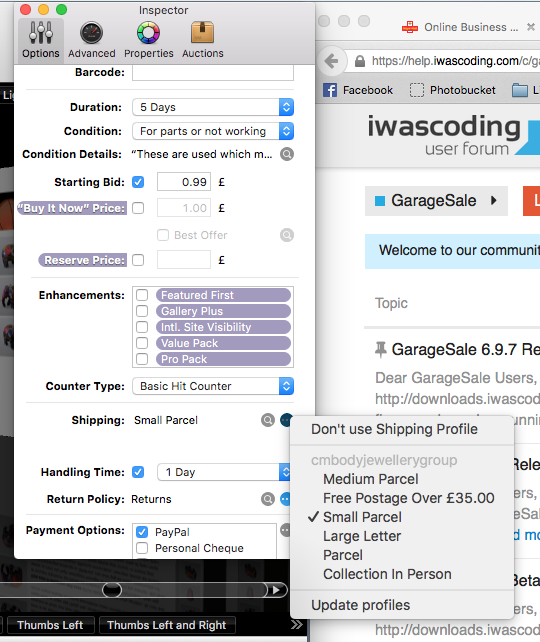This screenshot has height=642, width=540.
Task: Click the Shipping profile action button
Action: coord(286,420)
